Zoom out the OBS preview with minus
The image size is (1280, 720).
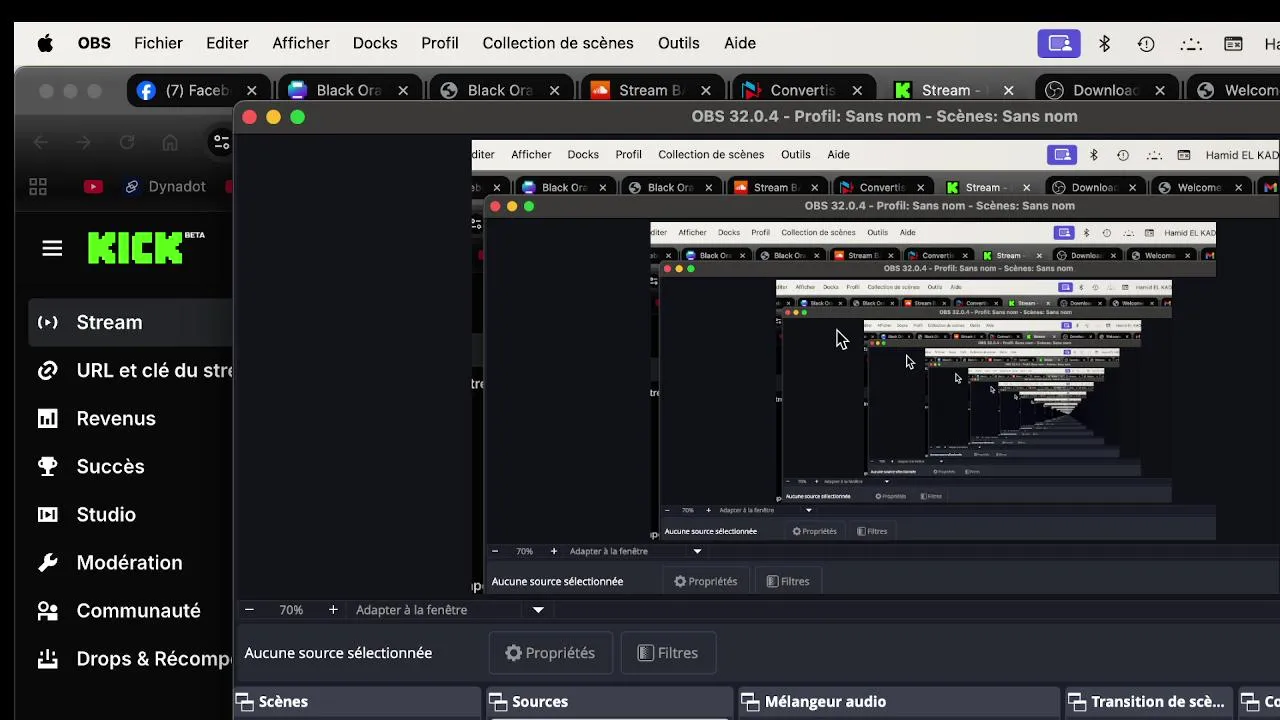click(x=249, y=610)
